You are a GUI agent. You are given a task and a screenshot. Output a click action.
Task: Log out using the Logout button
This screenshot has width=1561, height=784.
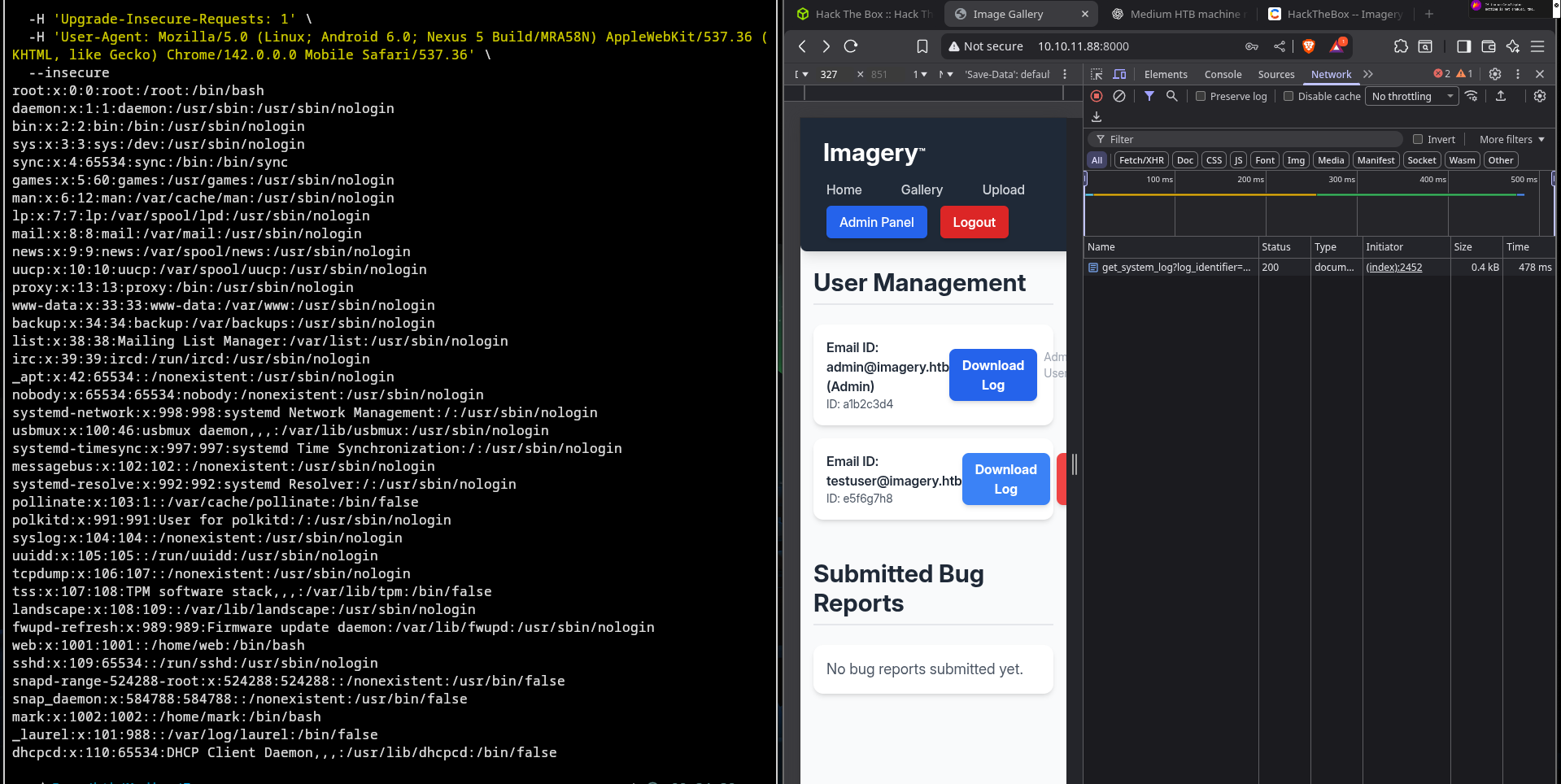974,222
